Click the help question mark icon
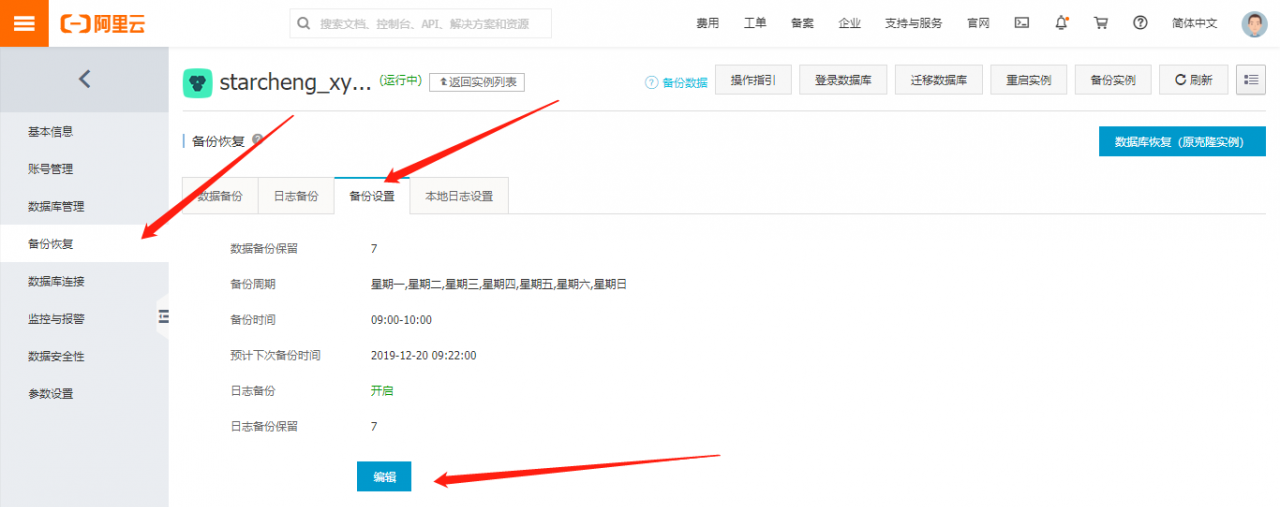Image resolution: width=1280 pixels, height=507 pixels. pyautogui.click(x=1140, y=23)
